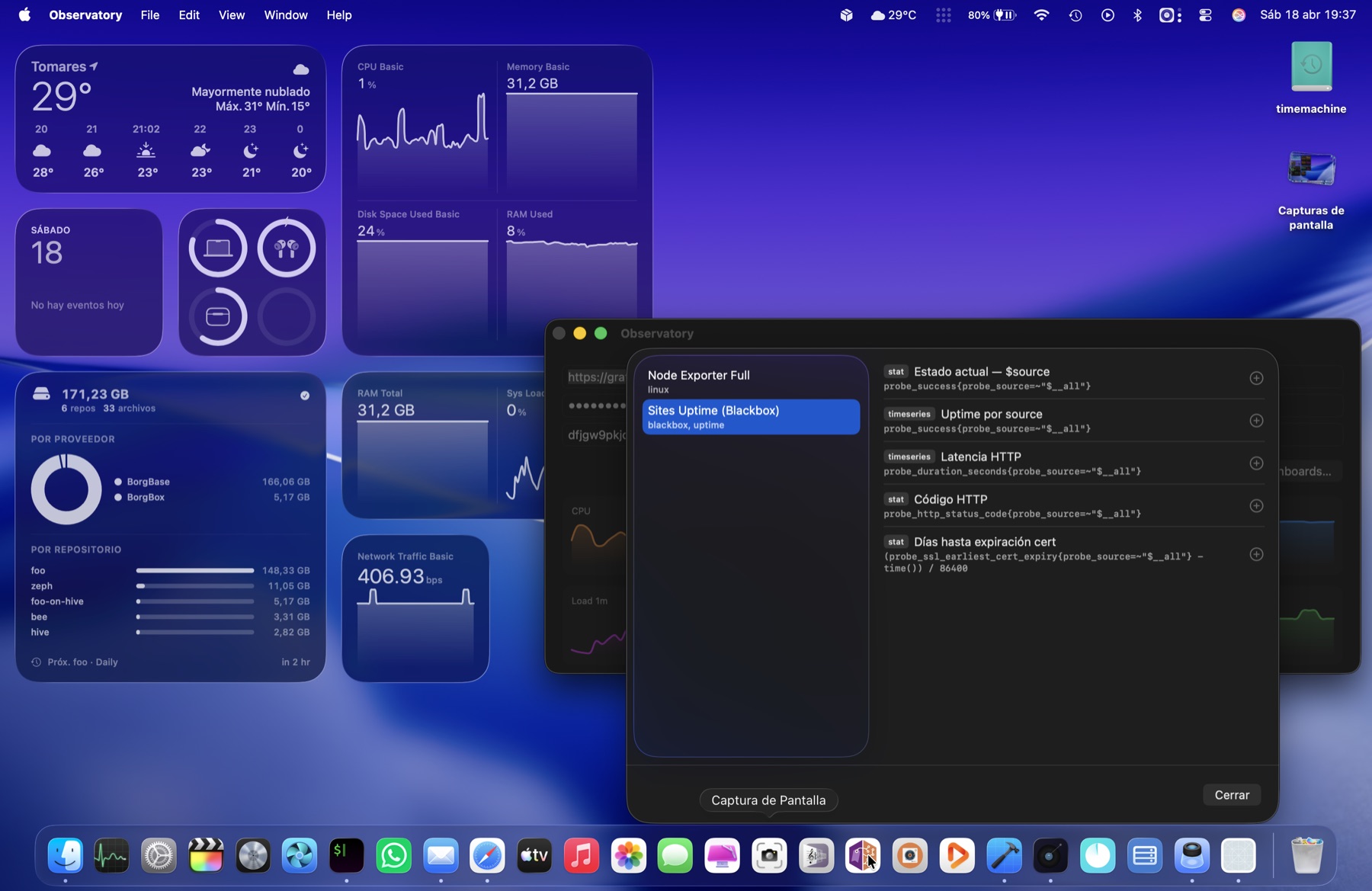This screenshot has width=1372, height=891.
Task: Open Bluetooth status from the menu bar
Action: pyautogui.click(x=1137, y=14)
